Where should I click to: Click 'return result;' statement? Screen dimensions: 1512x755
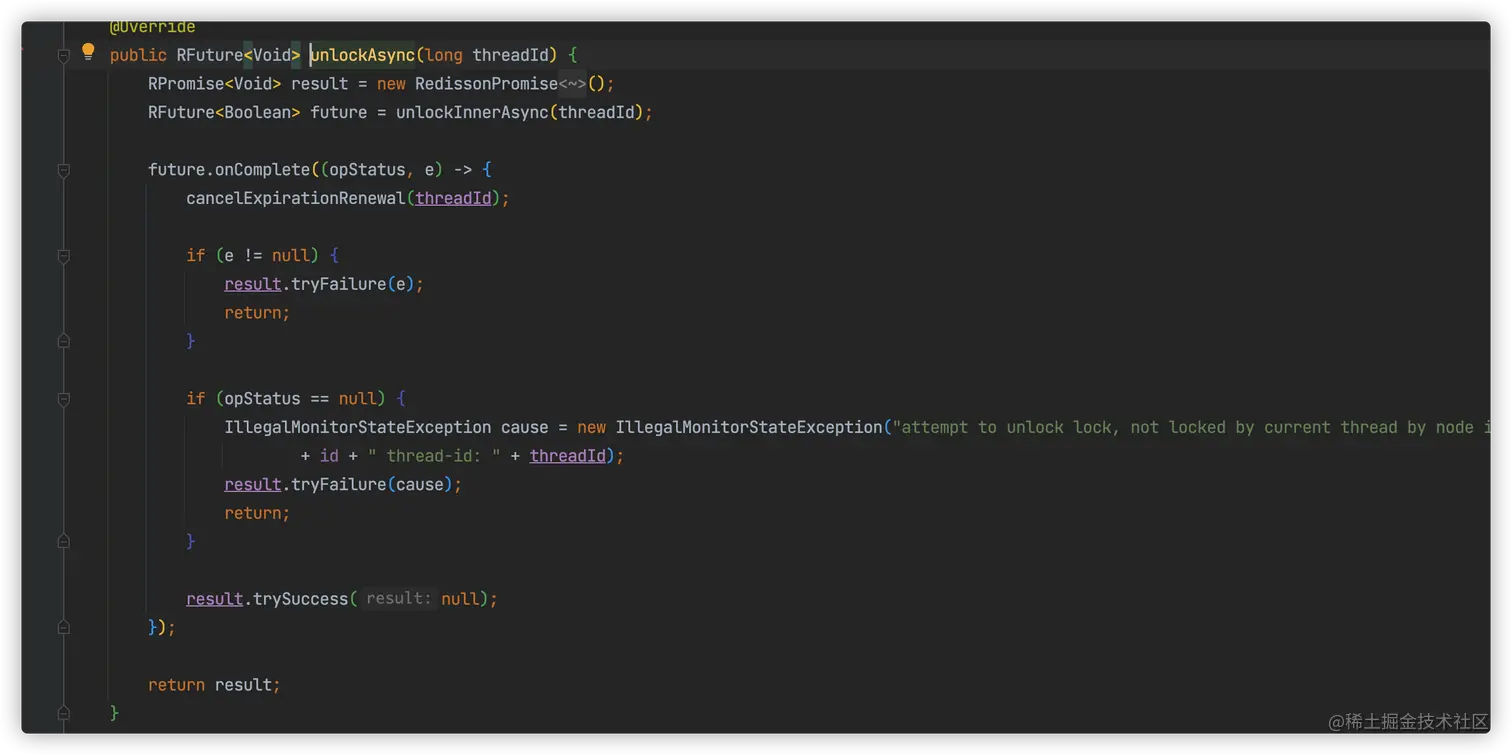[x=214, y=685]
